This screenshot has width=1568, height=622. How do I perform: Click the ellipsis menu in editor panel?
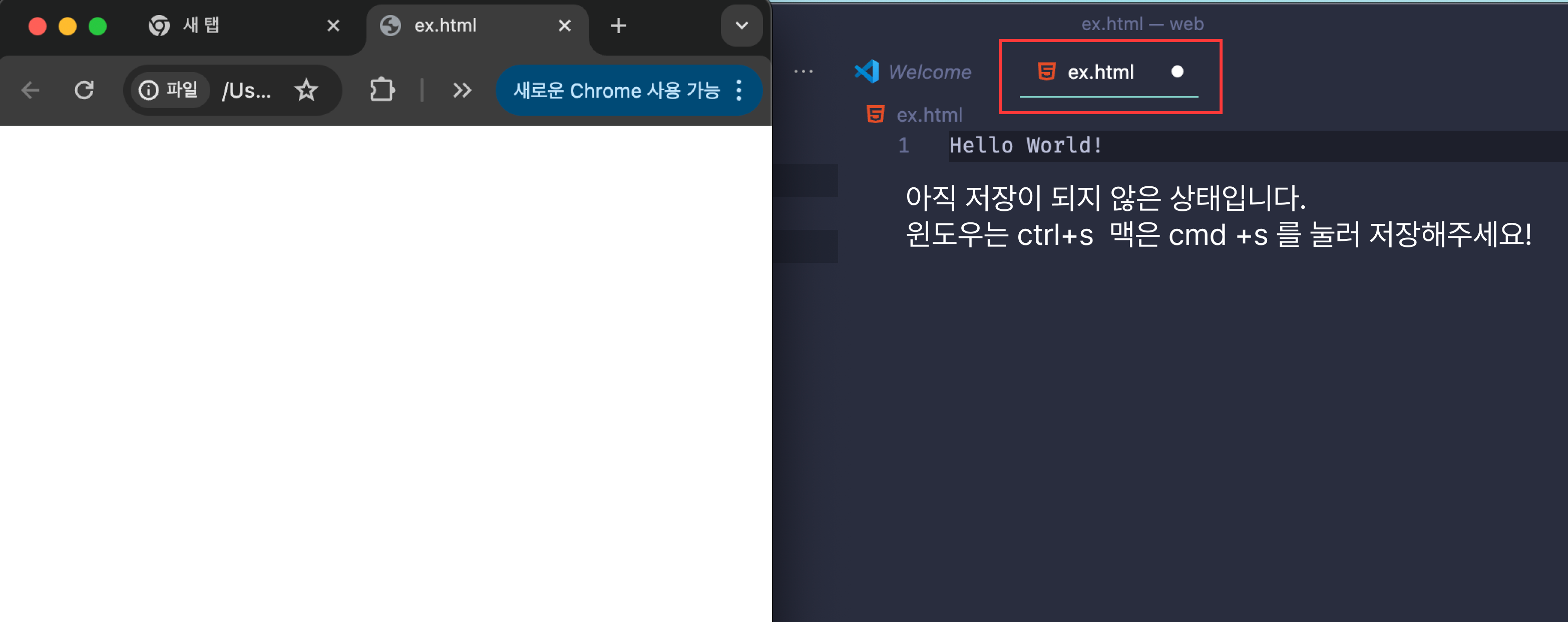804,71
